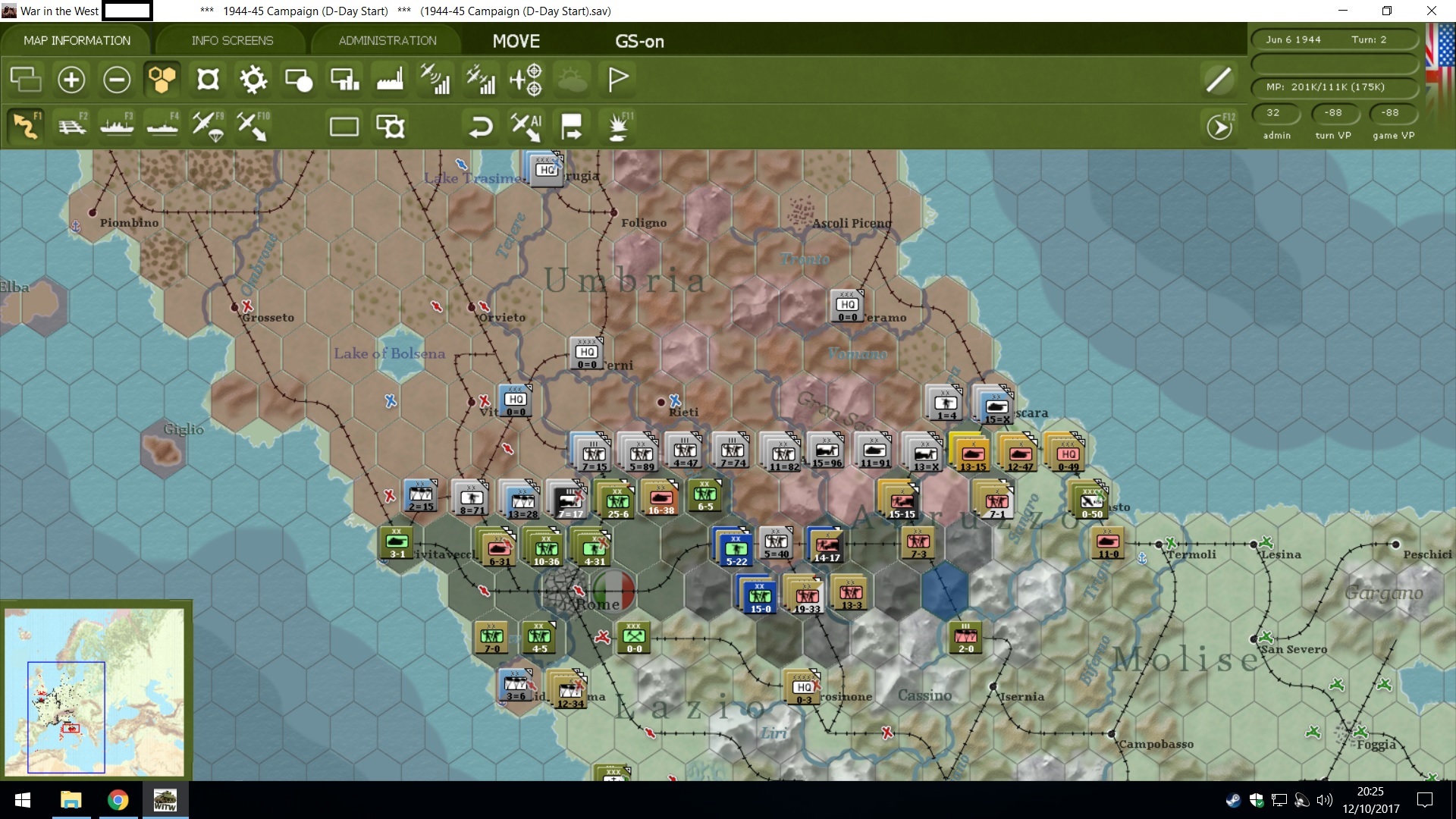1456x819 pixels.
Task: Select the HQ 0=0 unit near Terni
Action: tap(587, 353)
